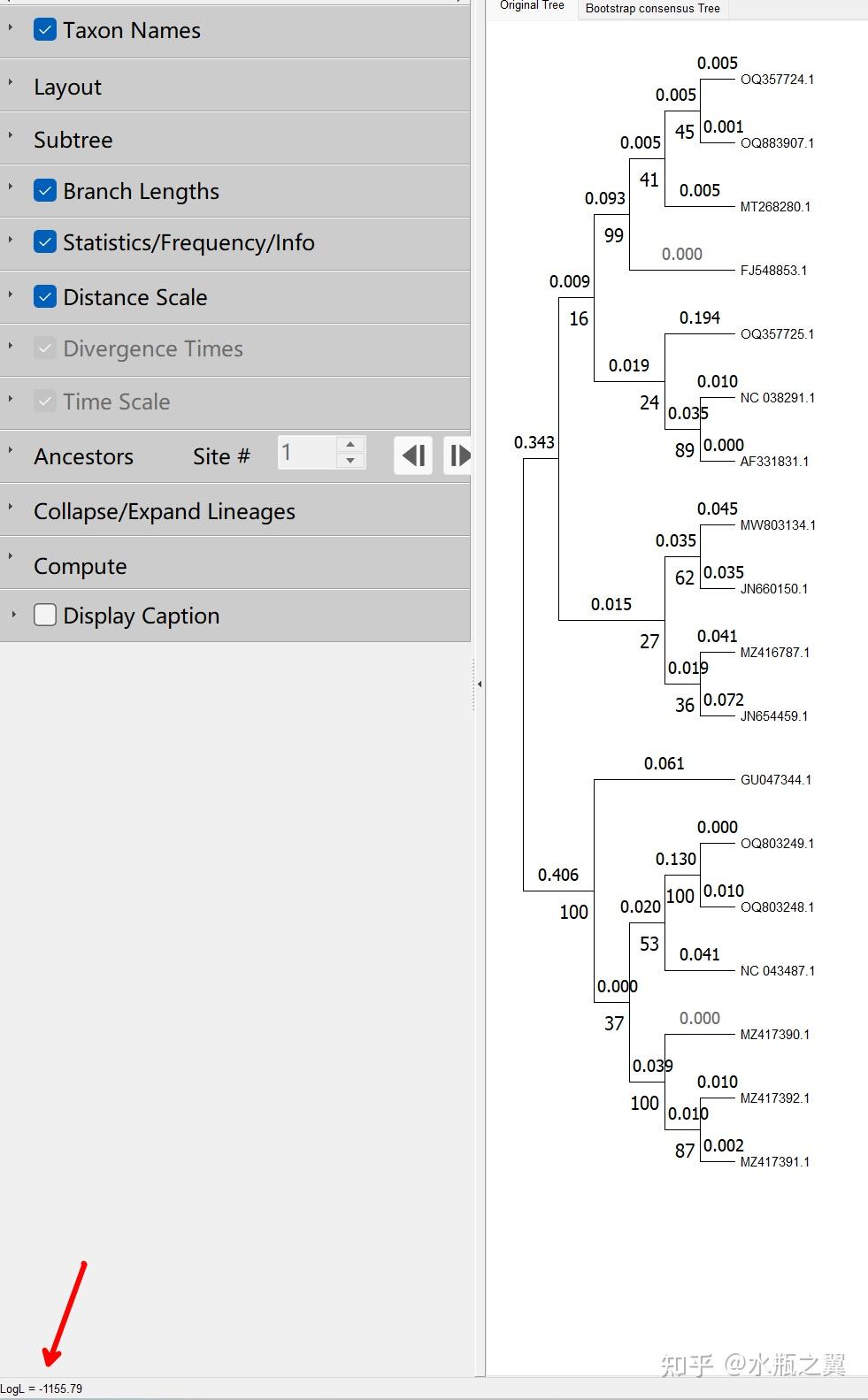Click the Site # input field

pyautogui.click(x=307, y=453)
